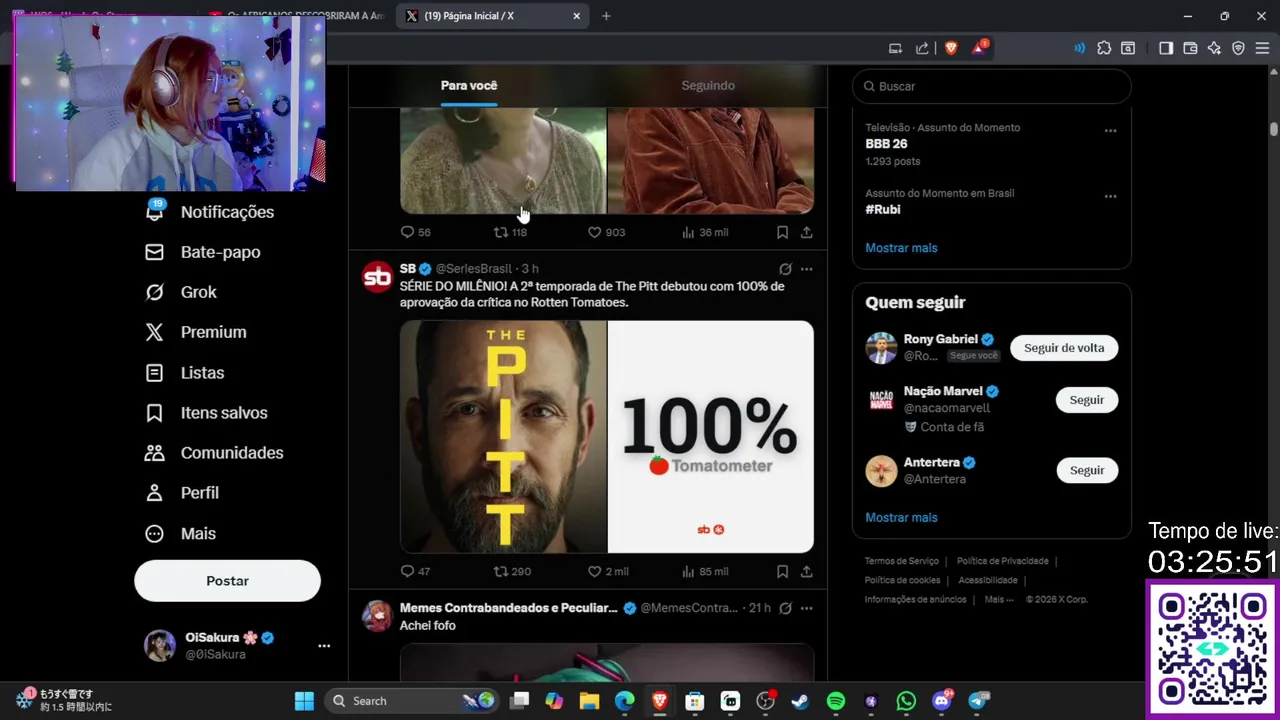Ask Grok about the SB post
Image resolution: width=1280 pixels, height=720 pixels.
point(785,269)
